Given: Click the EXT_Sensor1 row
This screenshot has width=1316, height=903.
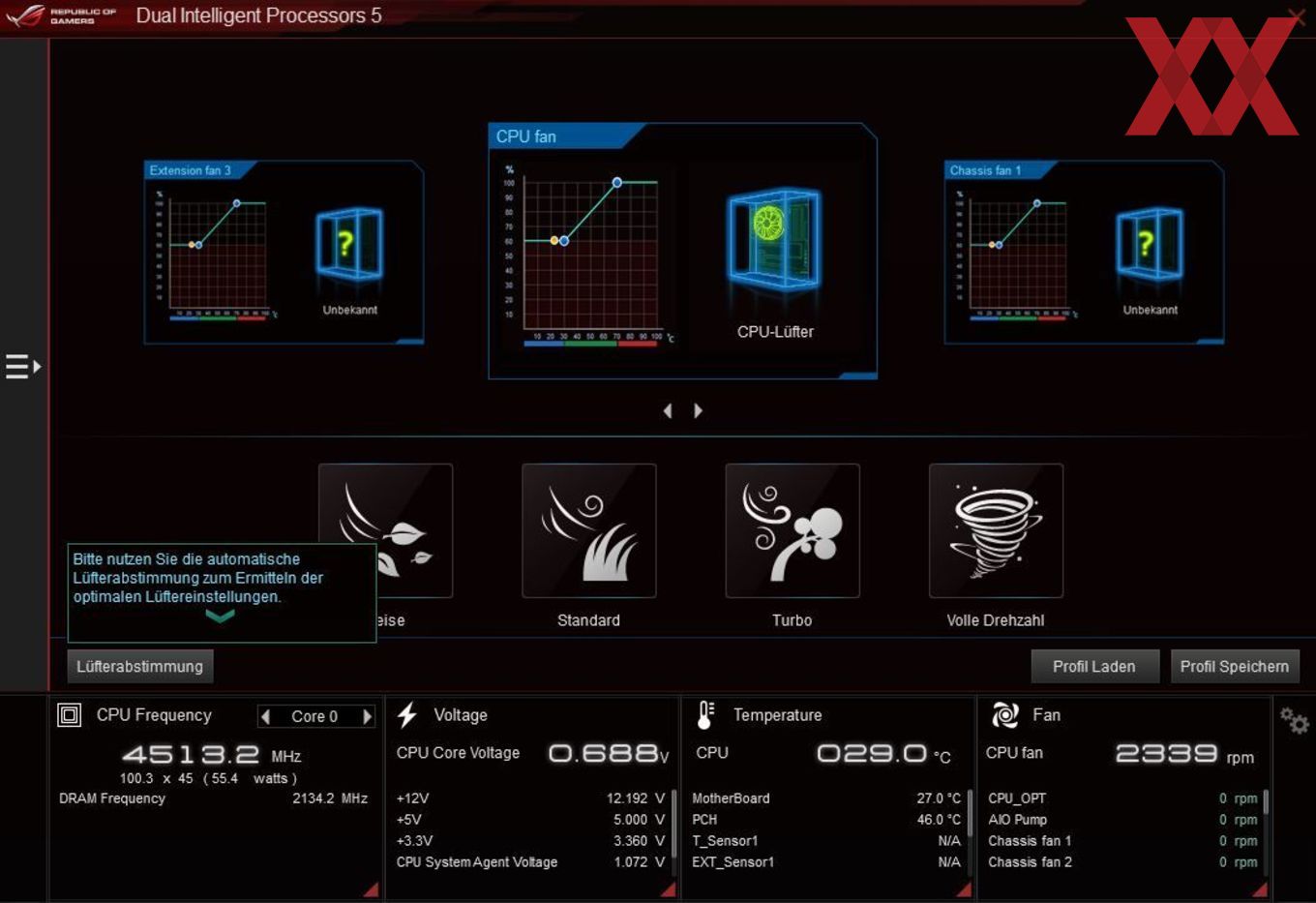Looking at the screenshot, I should tap(826, 862).
